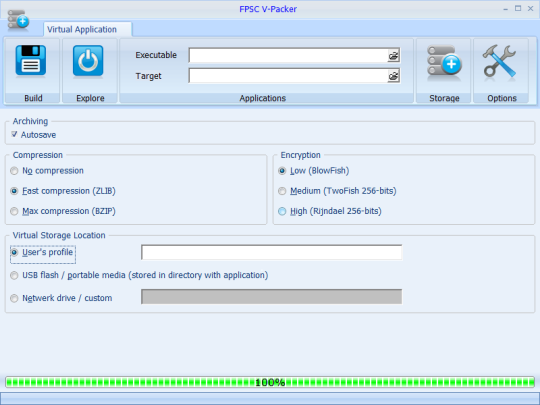
Task: Click the Storage label
Action: (x=444, y=98)
